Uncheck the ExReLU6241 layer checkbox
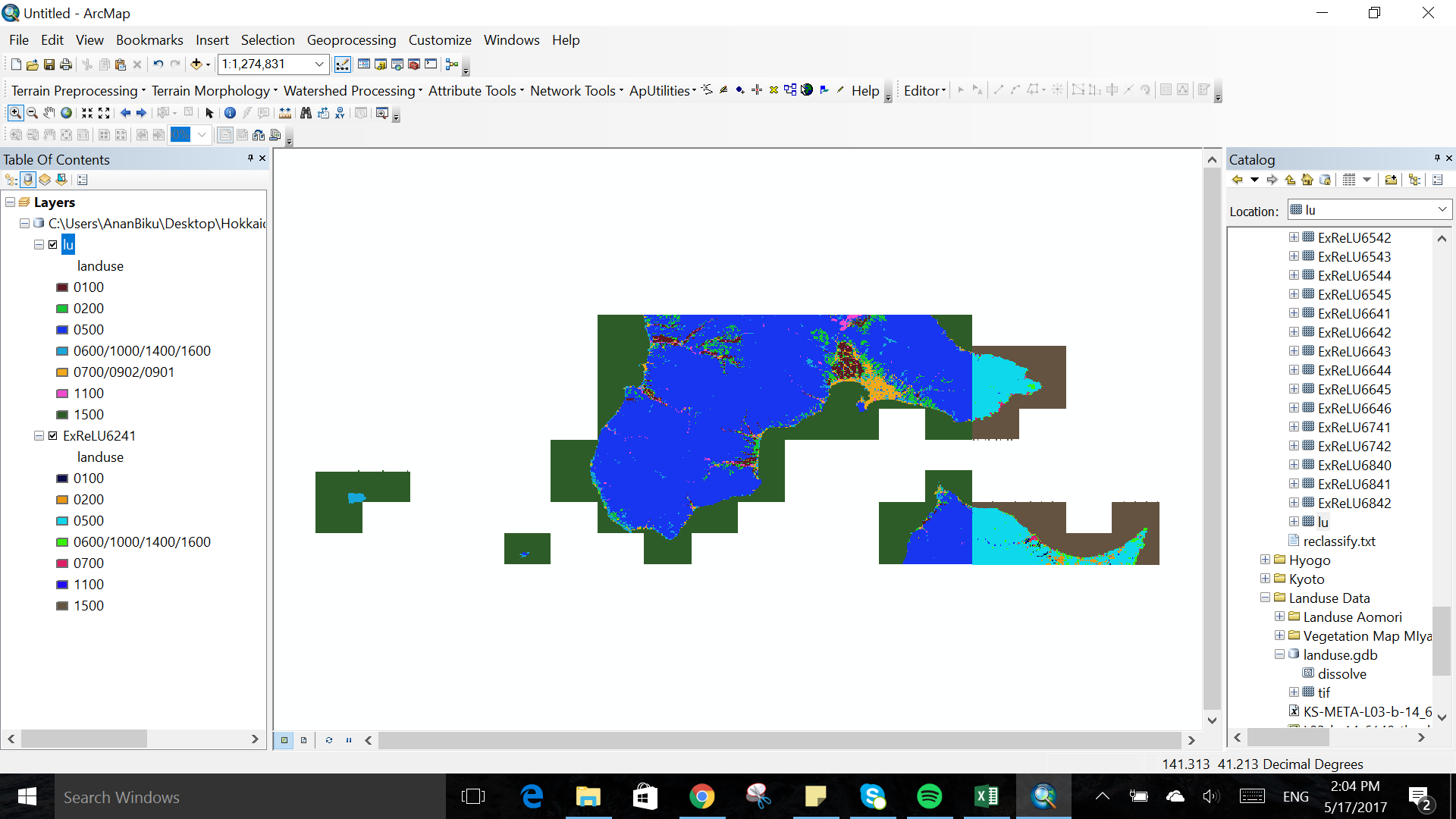1456x819 pixels. (53, 436)
